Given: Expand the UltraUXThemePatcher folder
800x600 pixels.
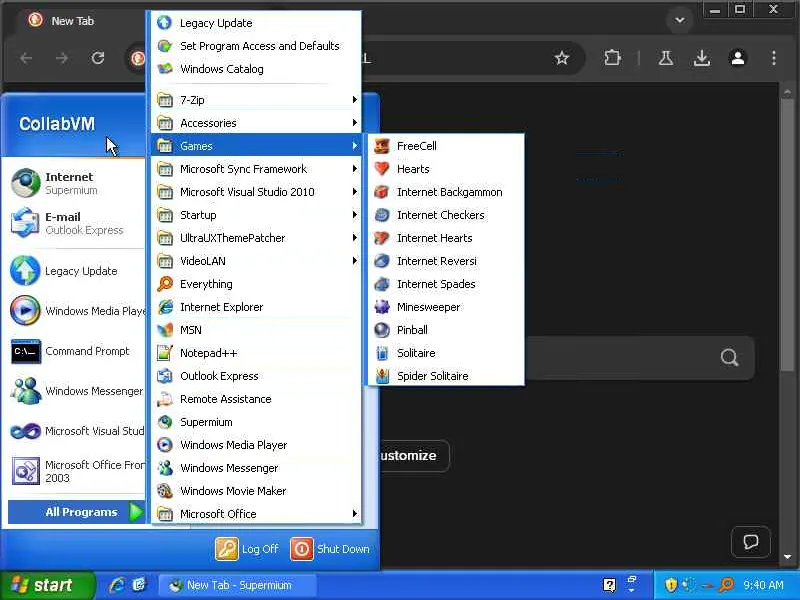Looking at the screenshot, I should click(256, 238).
